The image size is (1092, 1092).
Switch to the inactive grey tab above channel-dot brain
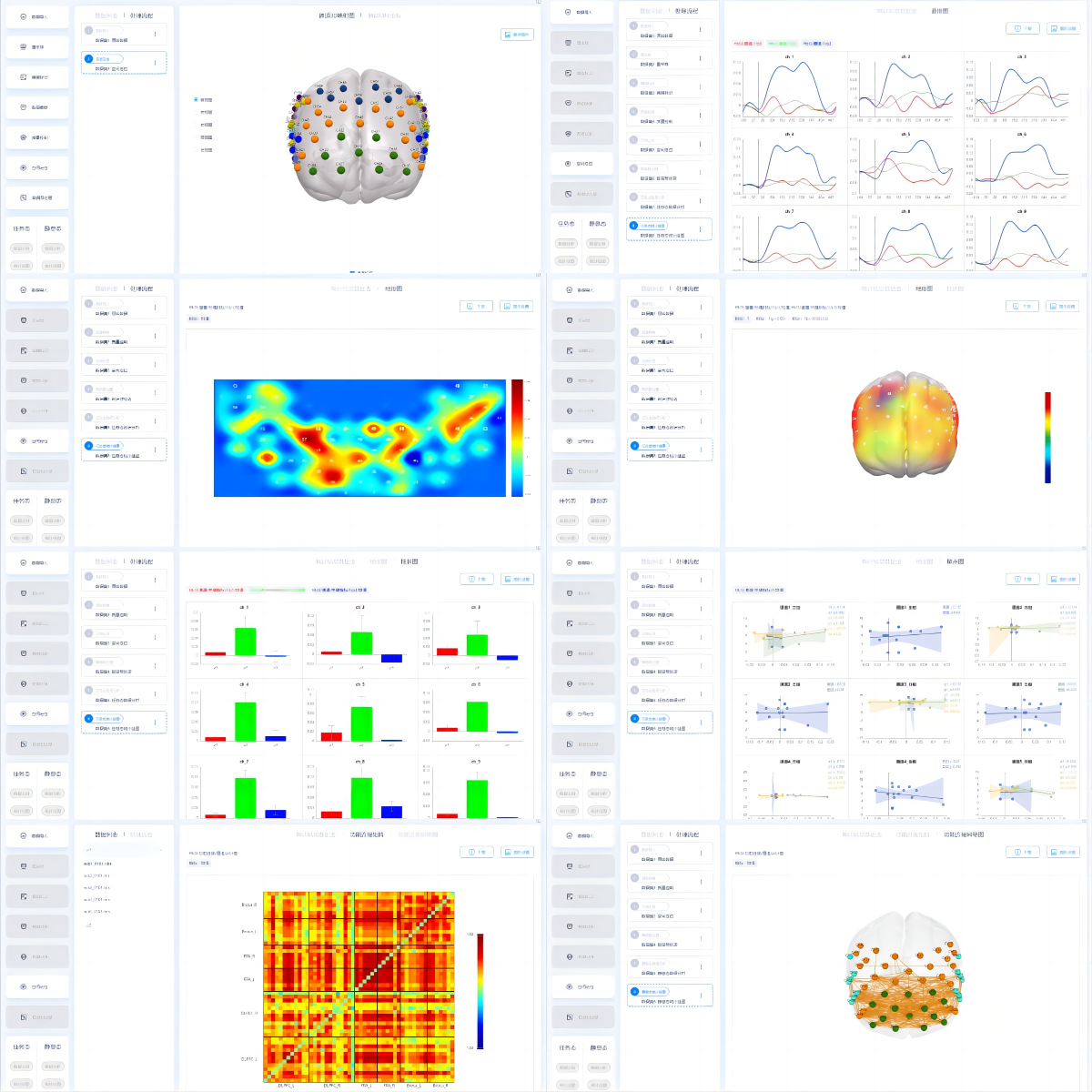[x=383, y=15]
